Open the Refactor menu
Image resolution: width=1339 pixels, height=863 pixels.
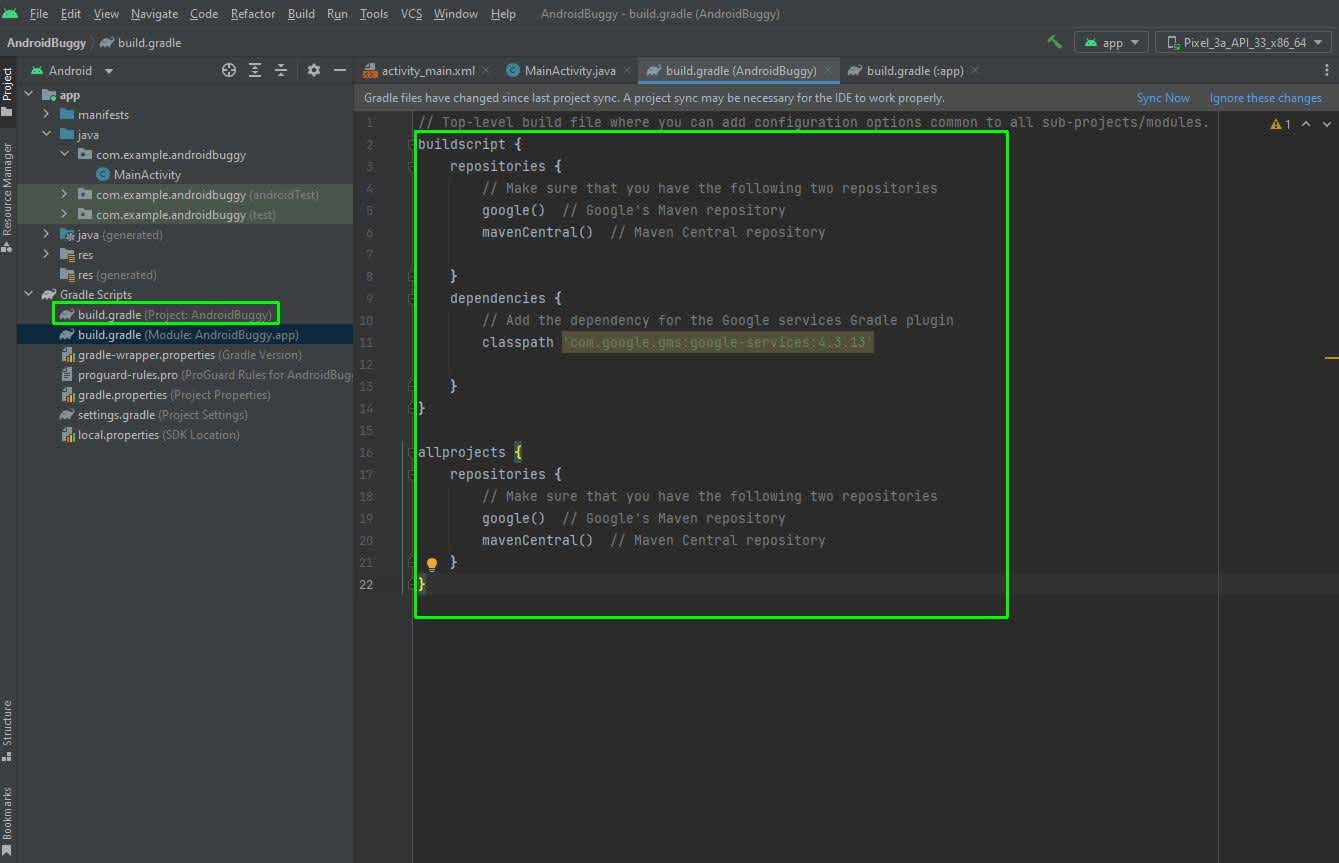tap(252, 14)
